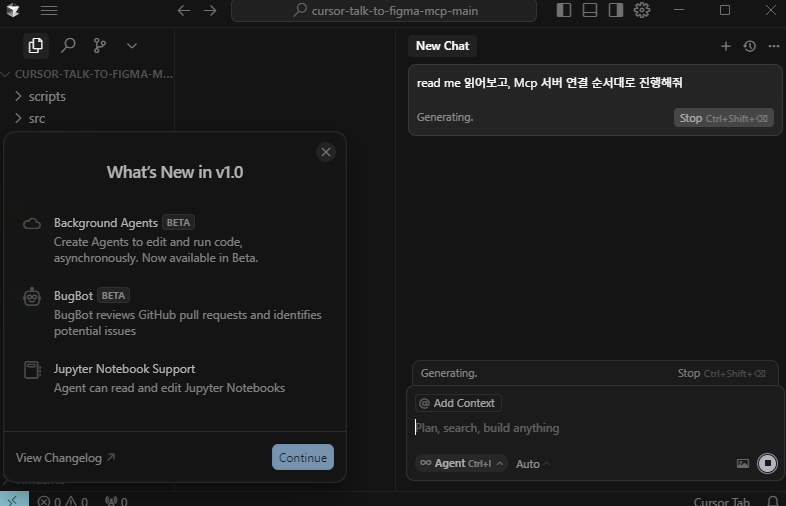Viewport: 786px width, 506px height.
Task: Open chat more options ellipsis
Action: tap(774, 46)
